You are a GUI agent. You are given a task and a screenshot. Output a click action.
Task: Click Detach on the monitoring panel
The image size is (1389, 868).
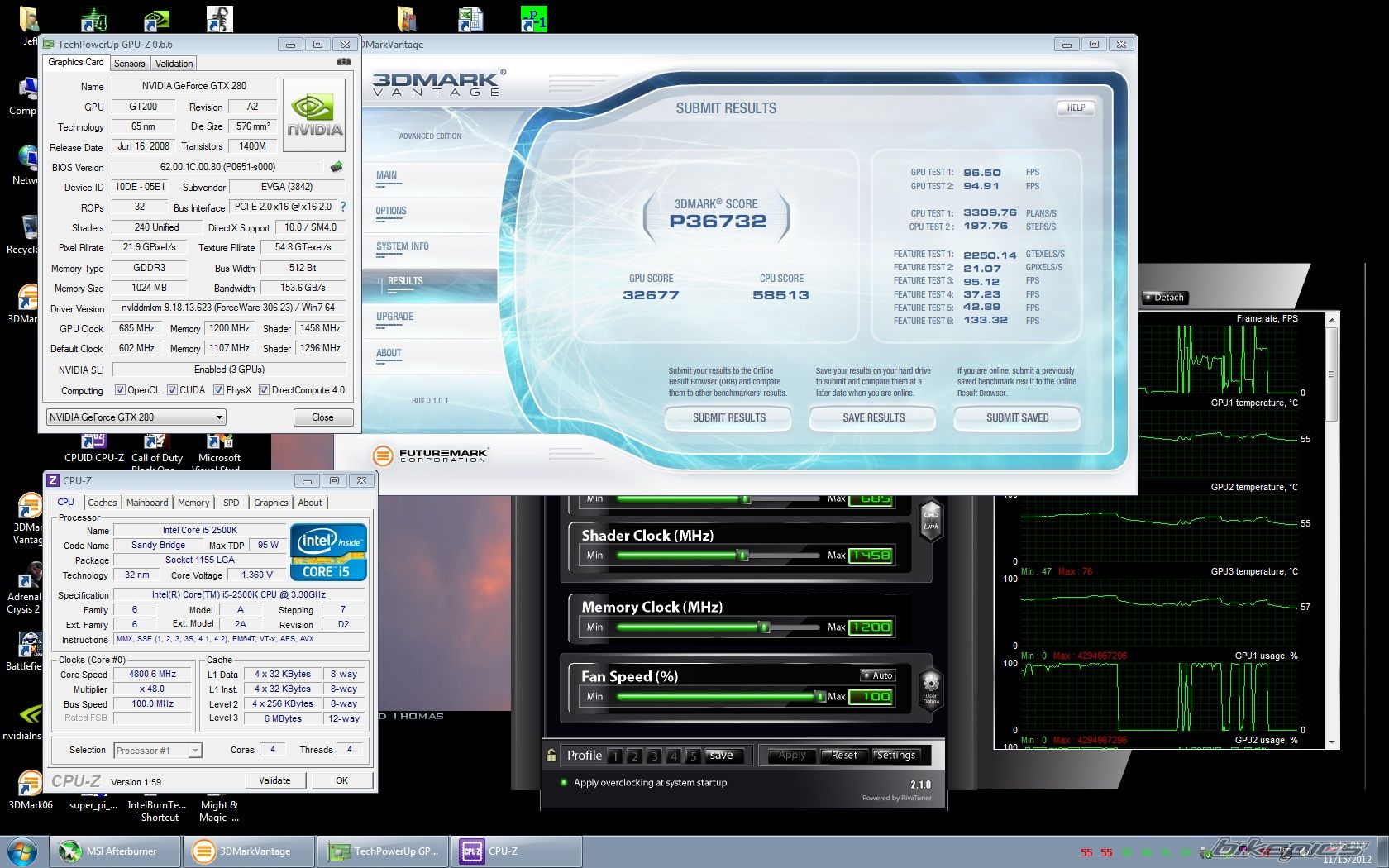[1165, 298]
